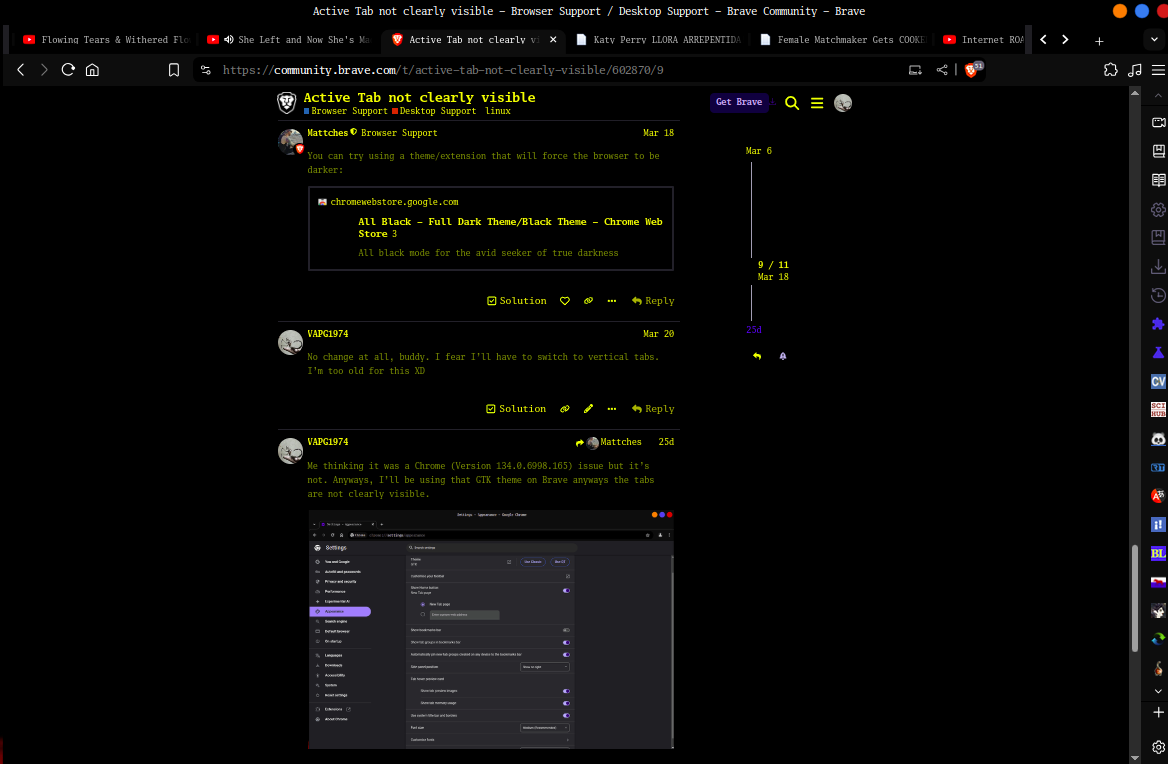Open the Brave main hamburger menu
This screenshot has width=1168, height=764.
pos(1158,70)
